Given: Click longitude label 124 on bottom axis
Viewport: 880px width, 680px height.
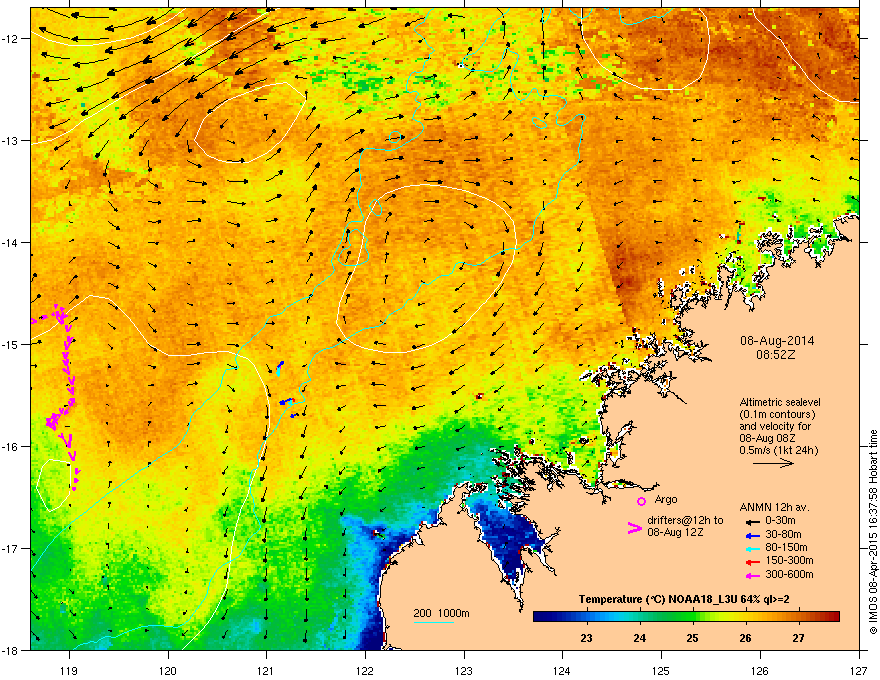Looking at the screenshot, I should tap(562, 670).
